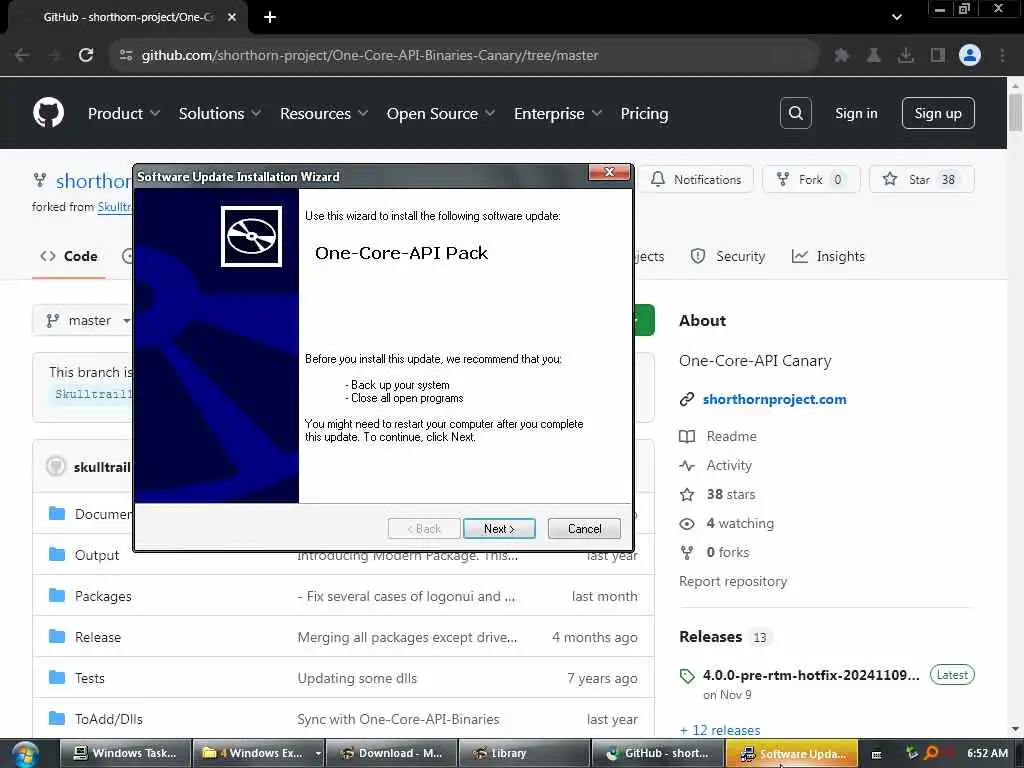Open the Windows Start orb

[25, 754]
